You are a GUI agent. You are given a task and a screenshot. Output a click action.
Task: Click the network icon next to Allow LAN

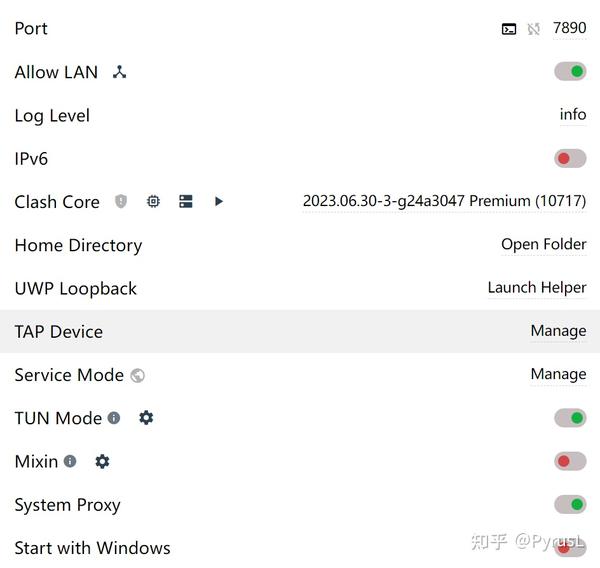(120, 72)
